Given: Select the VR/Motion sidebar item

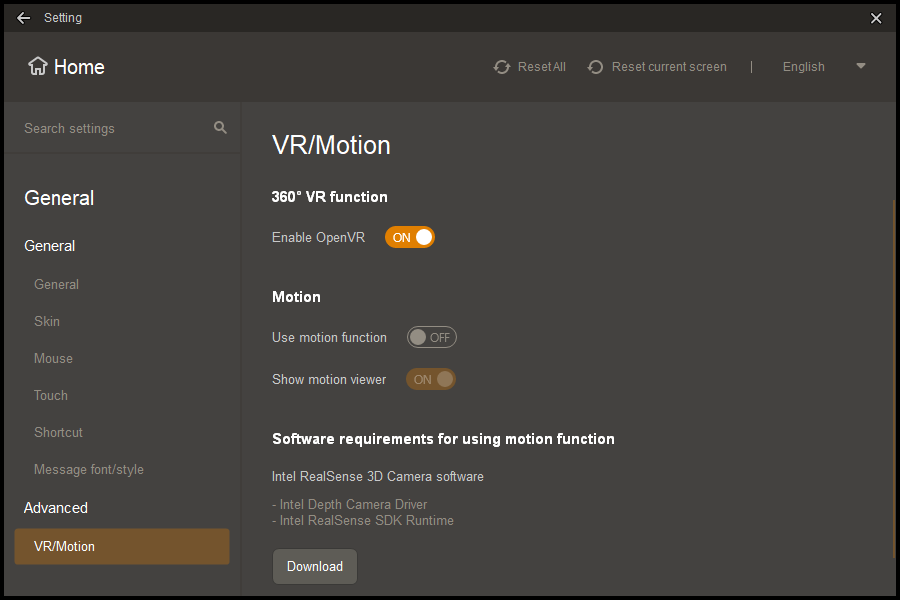Looking at the screenshot, I should (122, 547).
